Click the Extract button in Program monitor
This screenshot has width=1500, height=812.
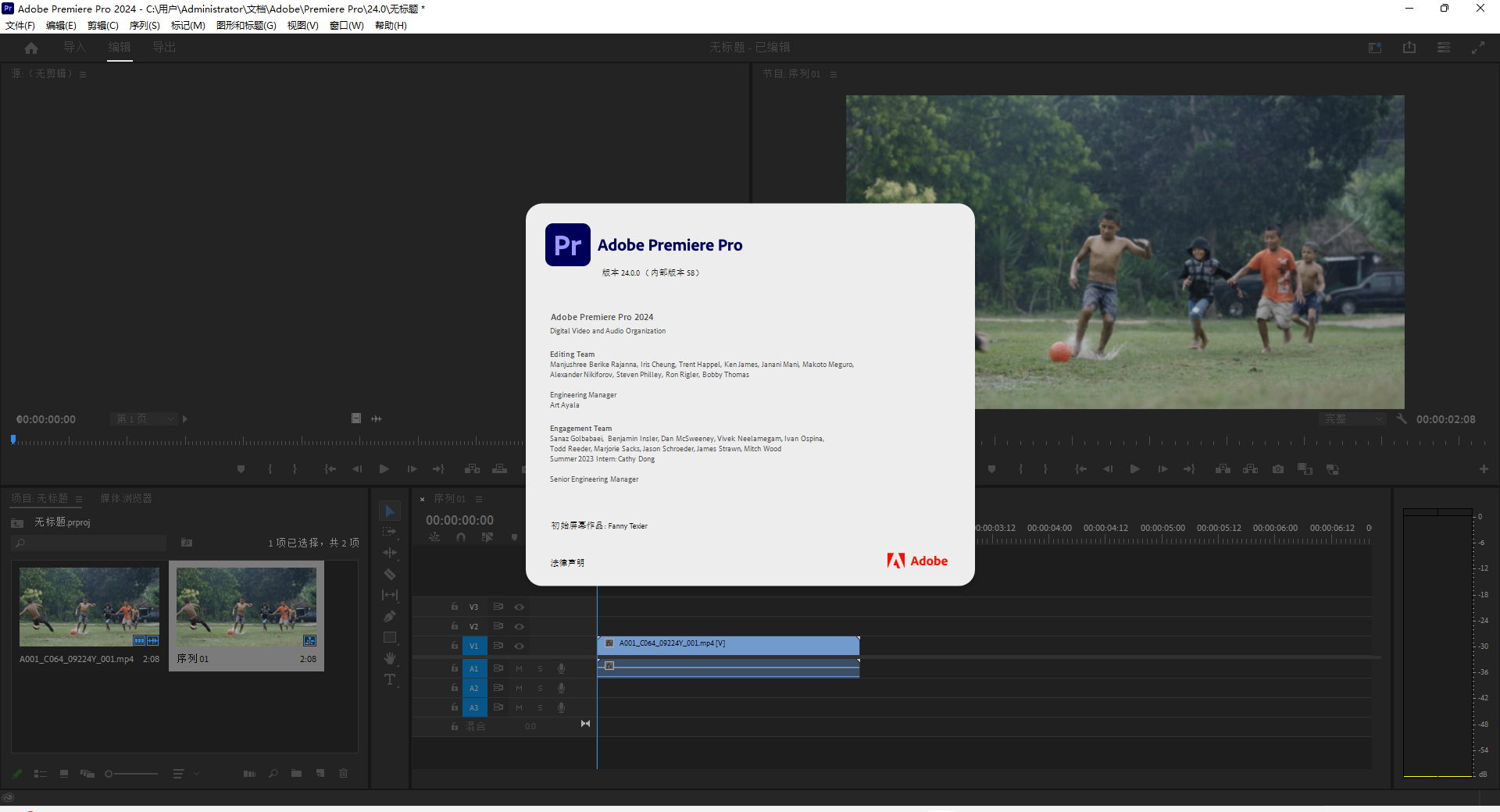click(1251, 469)
